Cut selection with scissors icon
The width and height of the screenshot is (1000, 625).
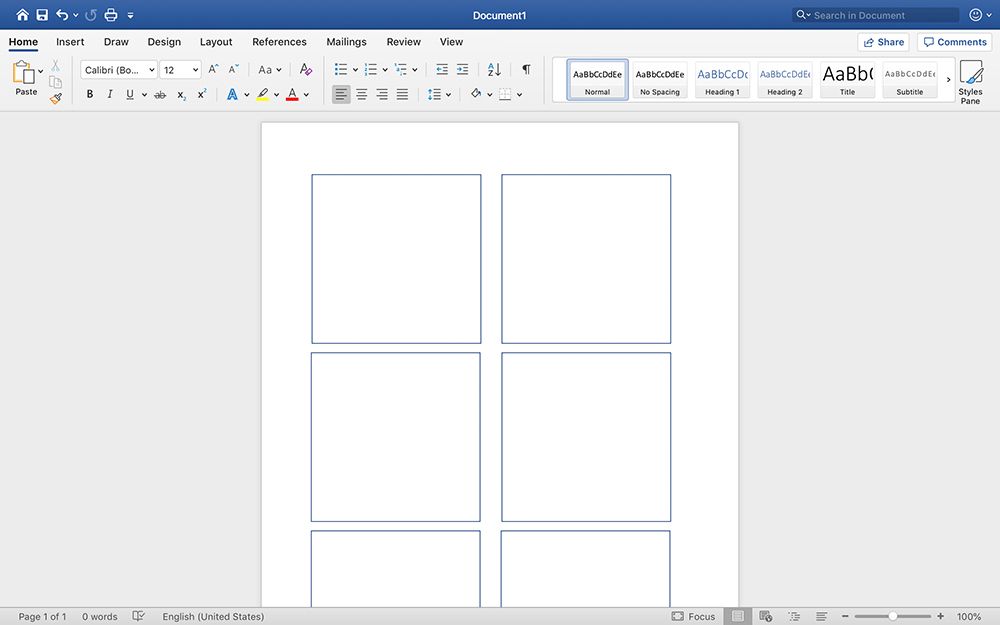[55, 65]
